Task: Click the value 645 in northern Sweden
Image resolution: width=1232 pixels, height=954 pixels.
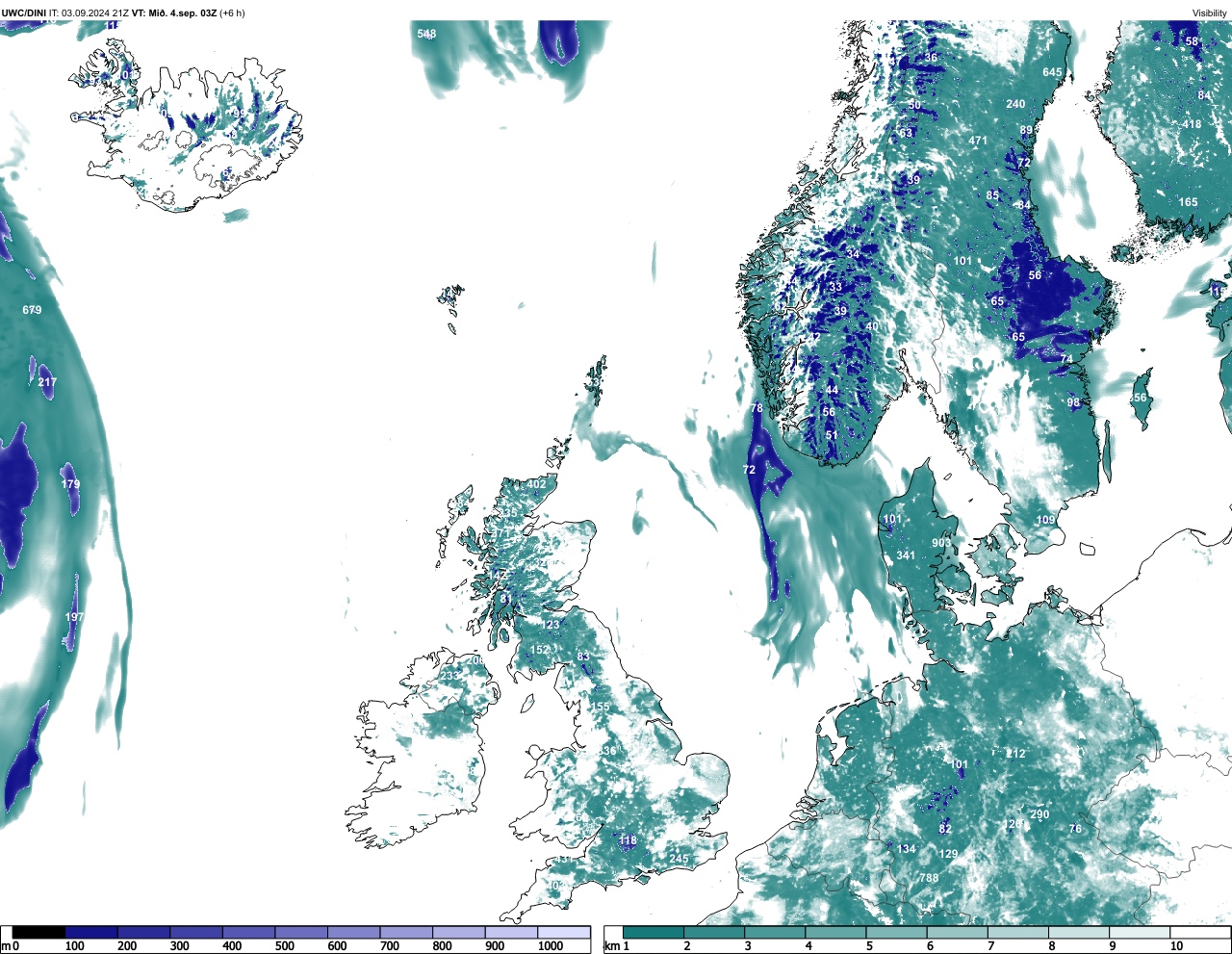Action: [x=1052, y=72]
